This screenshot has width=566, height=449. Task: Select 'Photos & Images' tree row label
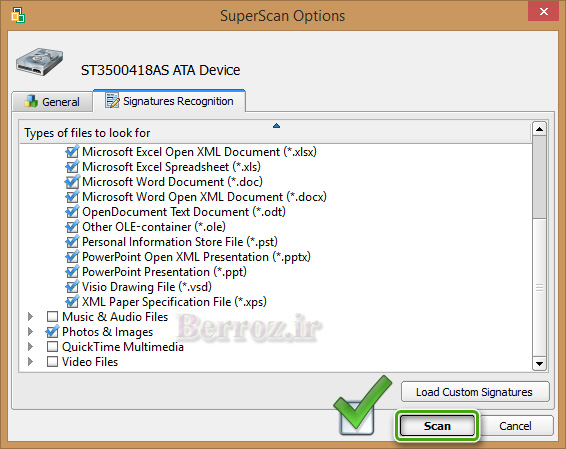108,332
